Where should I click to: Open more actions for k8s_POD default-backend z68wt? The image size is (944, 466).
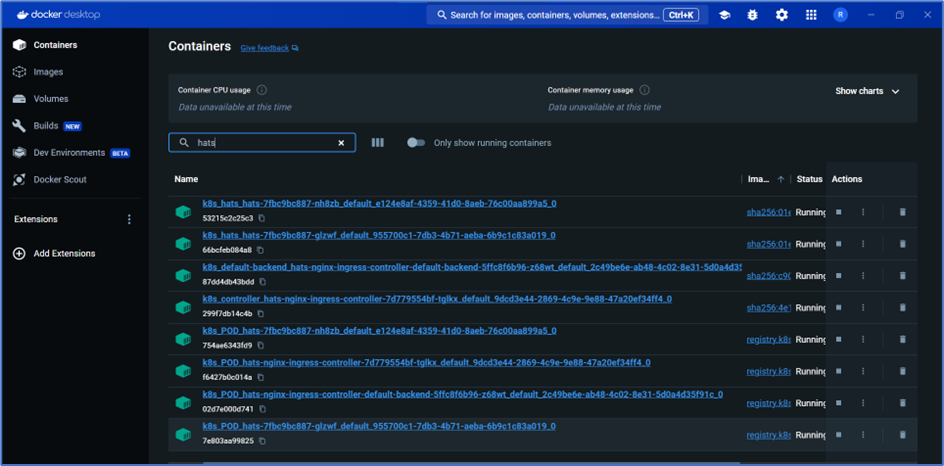863,403
